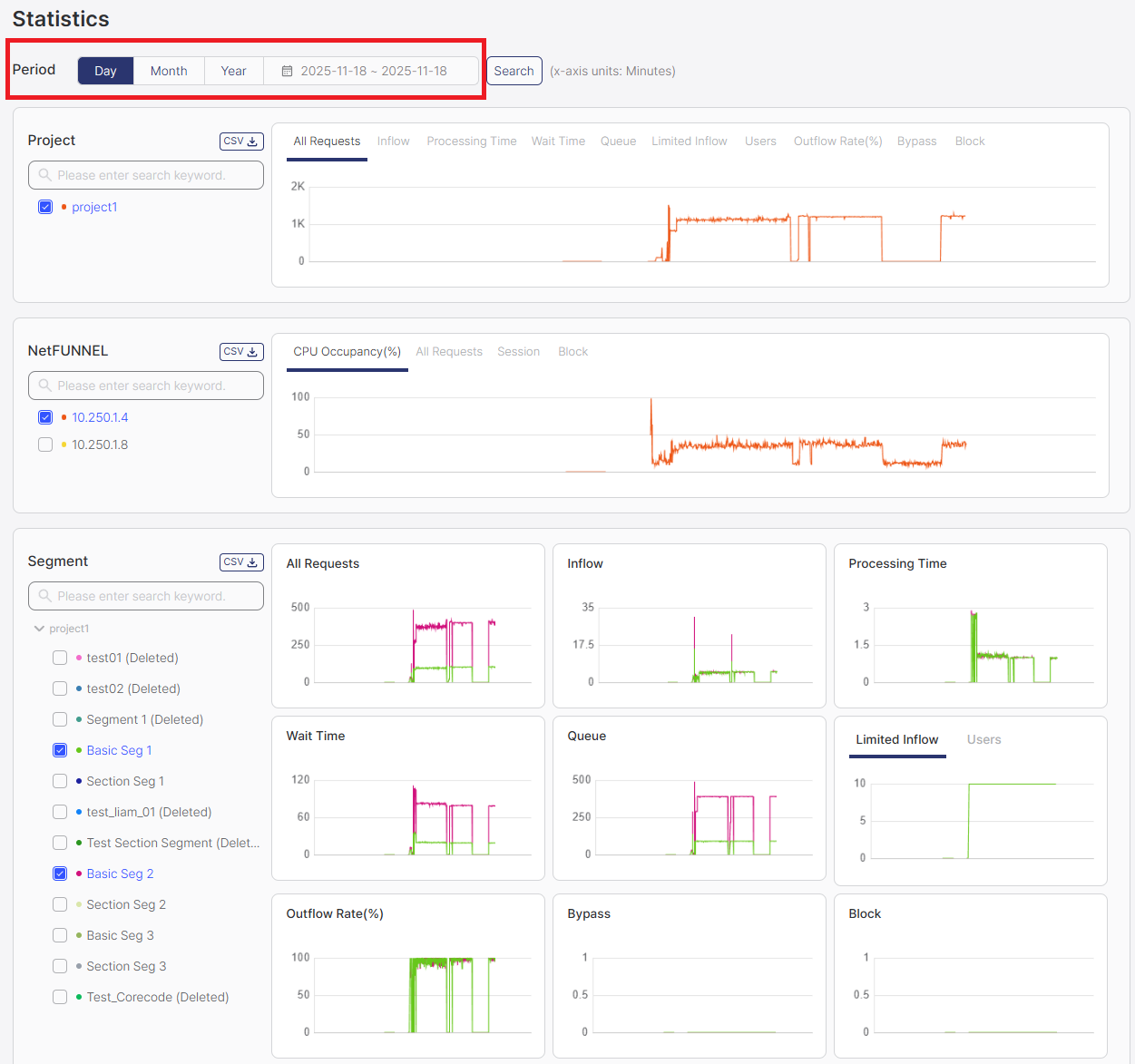
Task: Switch to the Month period
Action: [169, 71]
